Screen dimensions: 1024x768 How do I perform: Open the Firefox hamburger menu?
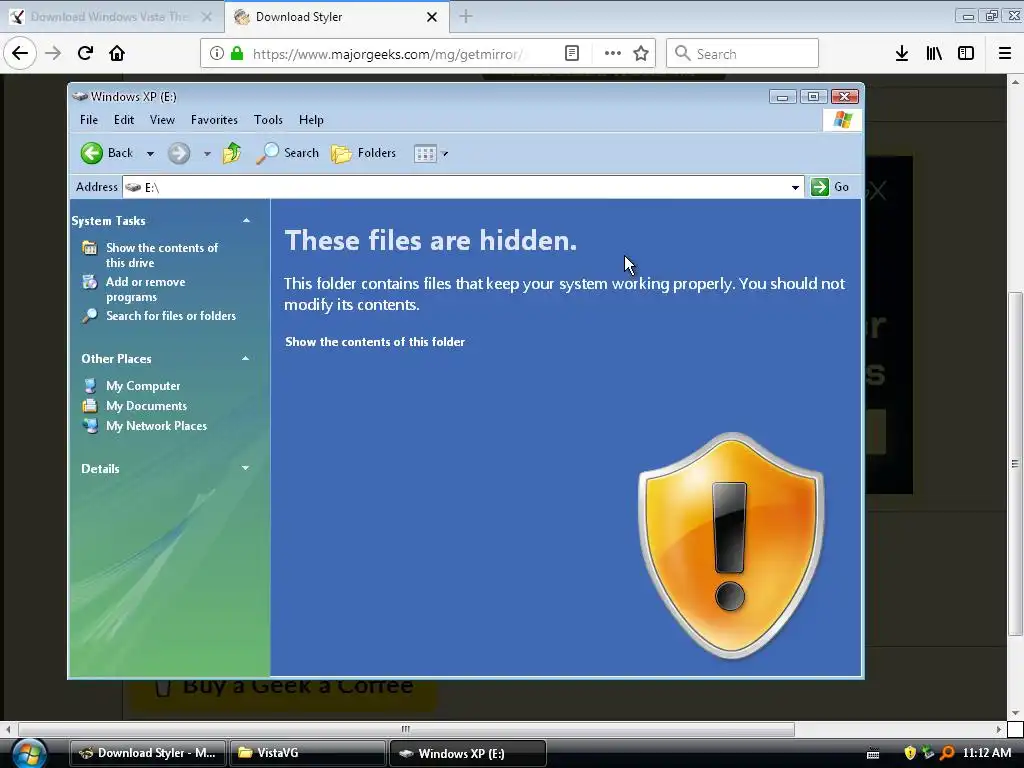[1005, 54]
